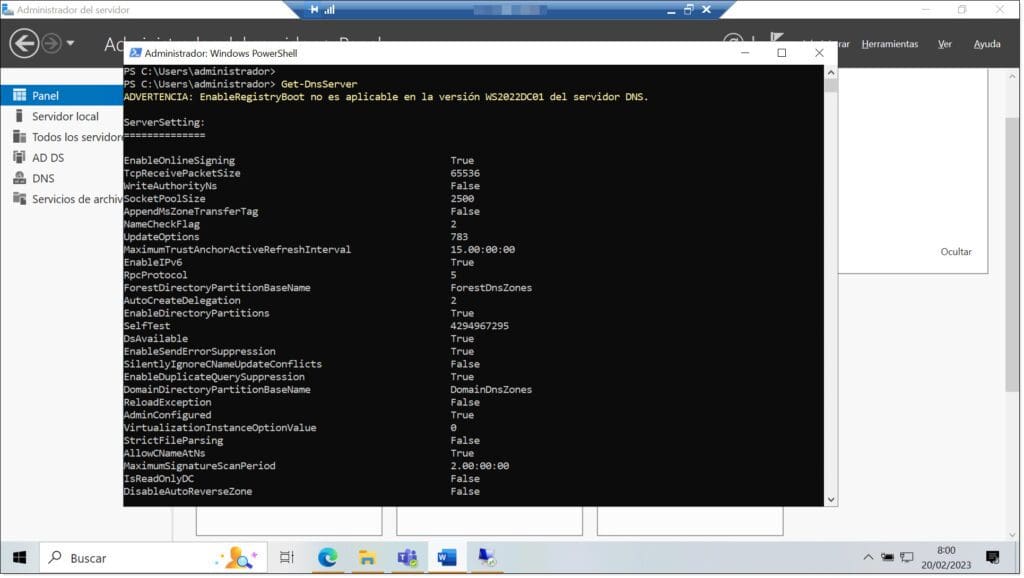The height and width of the screenshot is (578, 1024).
Task: Show hidden system tray icons
Action: pos(867,557)
